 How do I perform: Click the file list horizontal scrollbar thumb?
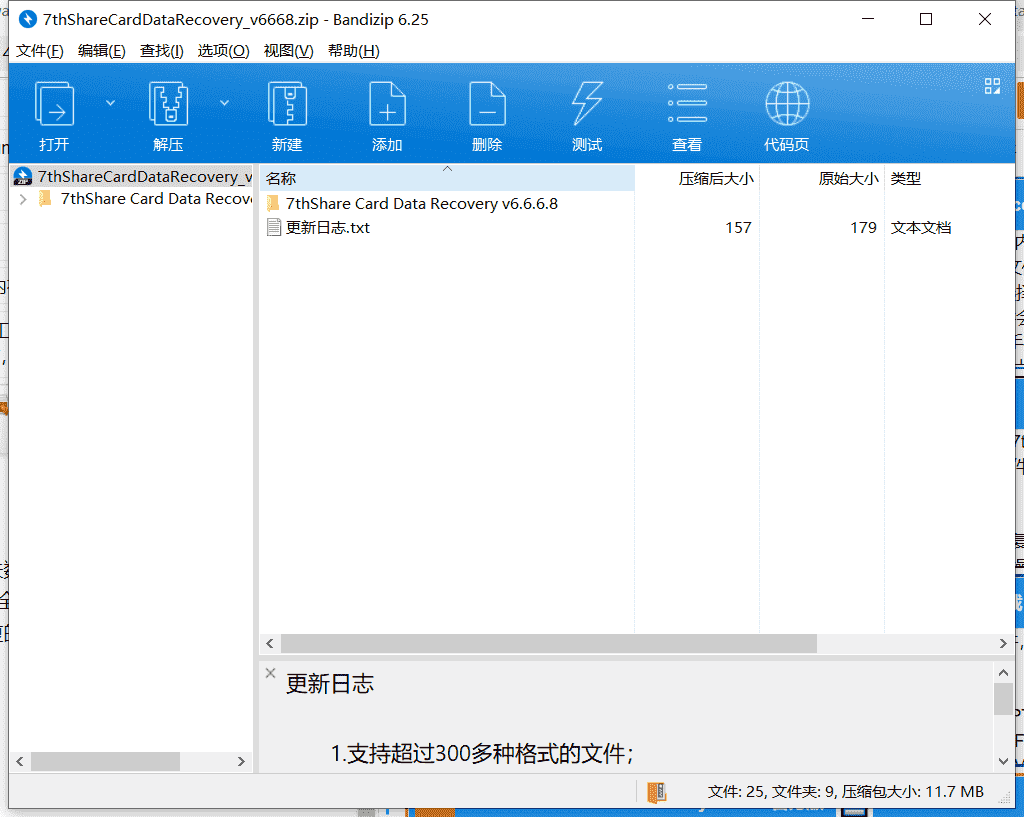549,643
